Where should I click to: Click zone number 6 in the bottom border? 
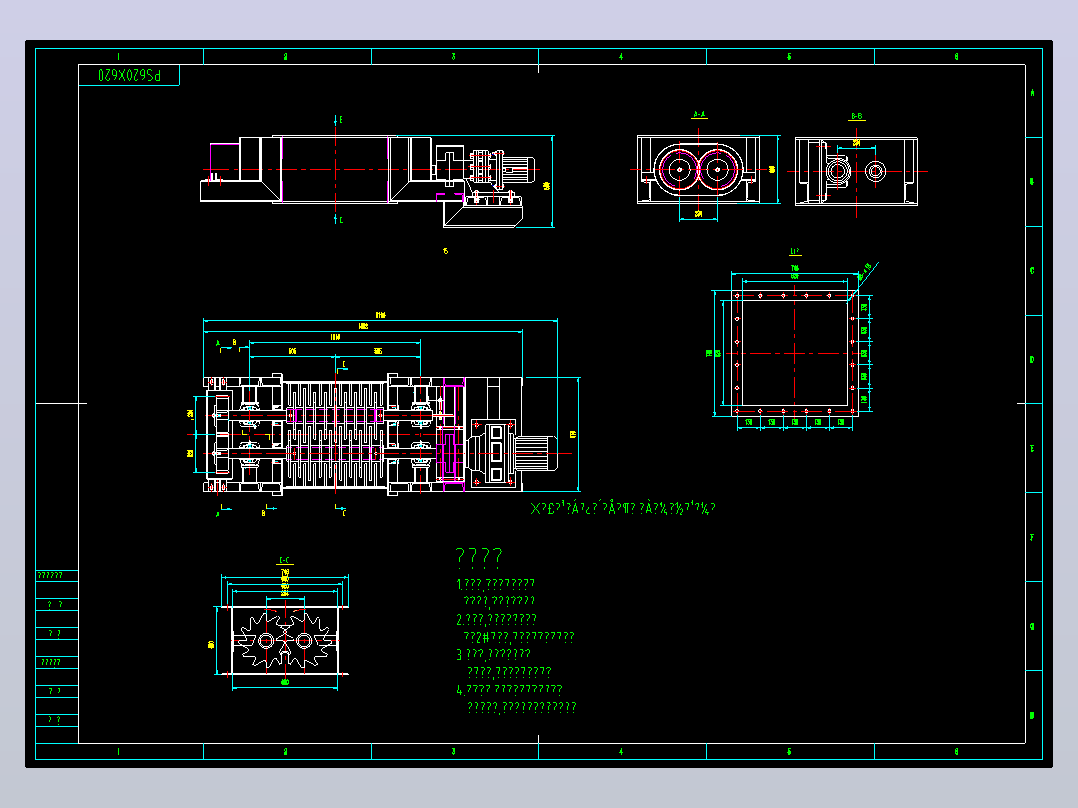pos(957,752)
